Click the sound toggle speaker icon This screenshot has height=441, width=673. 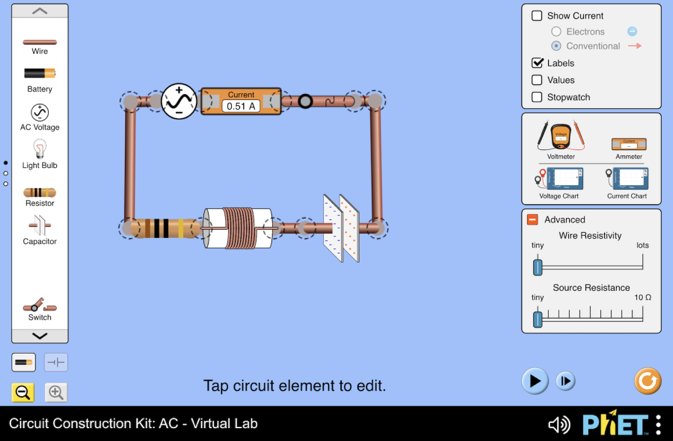tap(559, 425)
